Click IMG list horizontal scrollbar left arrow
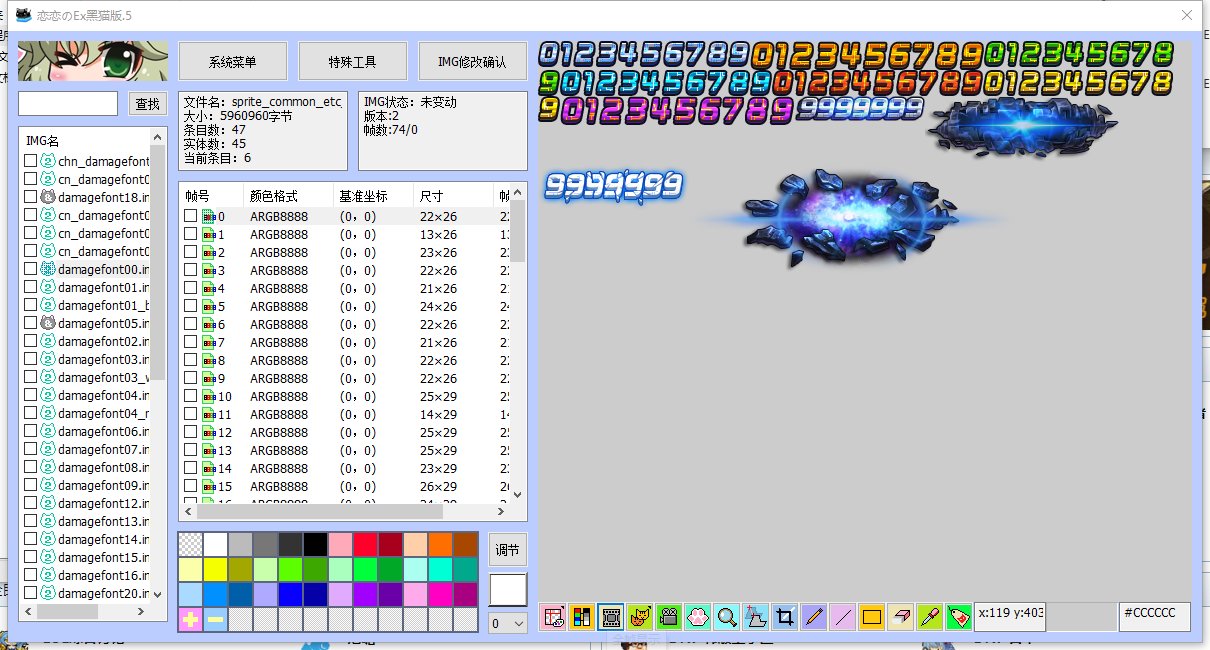Viewport: 1210px width, 650px height. click(28, 611)
